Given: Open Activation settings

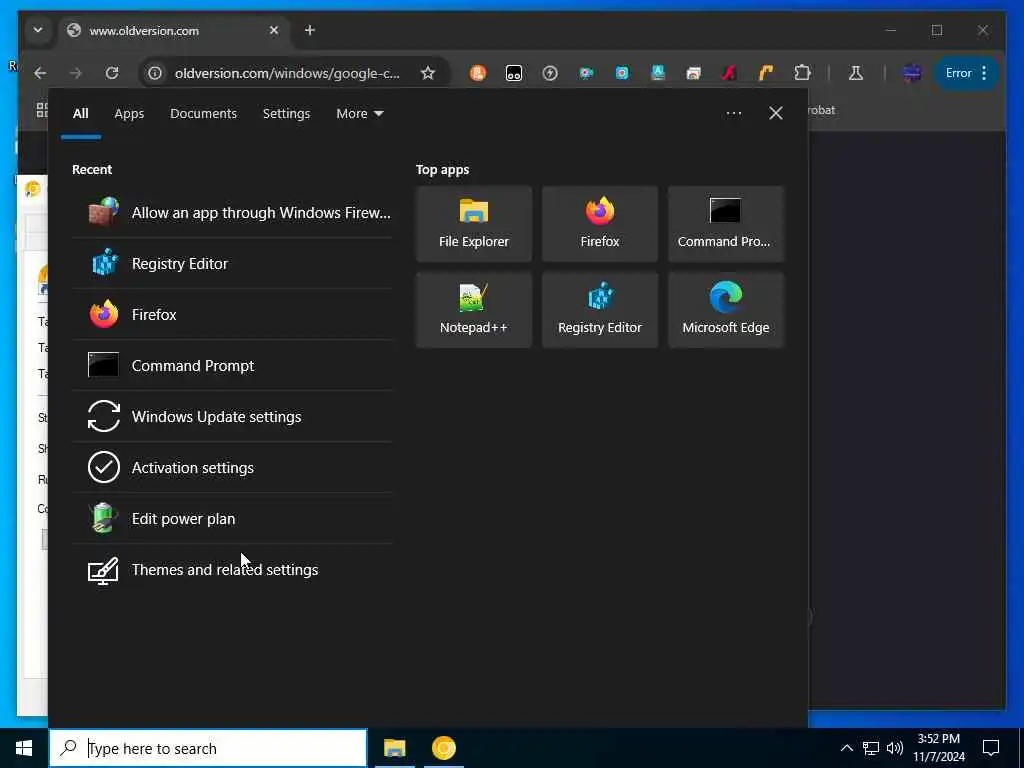Looking at the screenshot, I should [x=232, y=468].
